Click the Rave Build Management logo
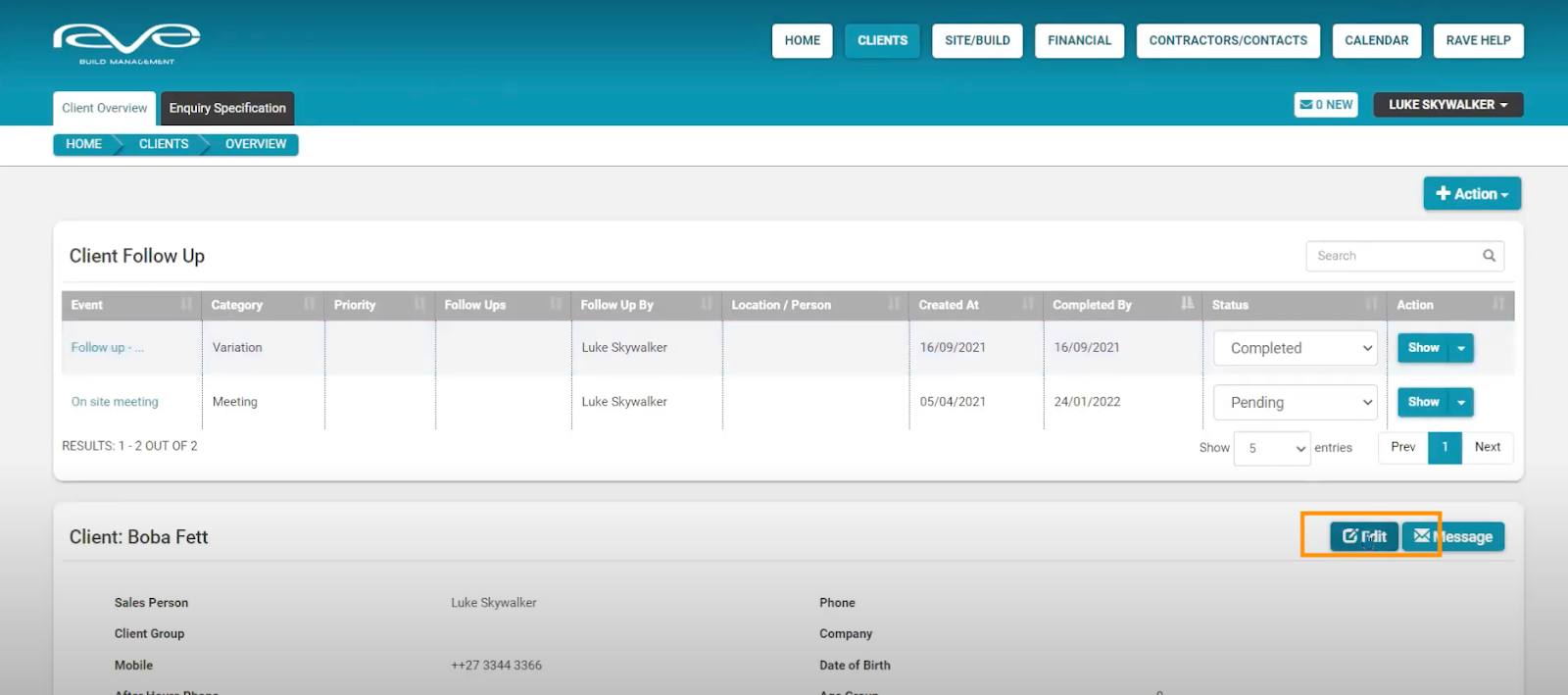The image size is (1568, 695). (126, 43)
